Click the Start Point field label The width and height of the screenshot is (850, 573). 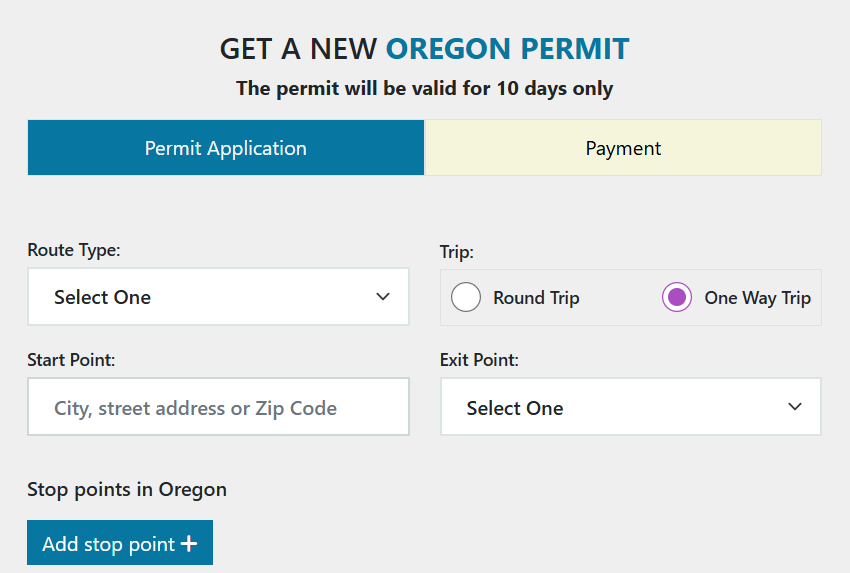(x=71, y=359)
